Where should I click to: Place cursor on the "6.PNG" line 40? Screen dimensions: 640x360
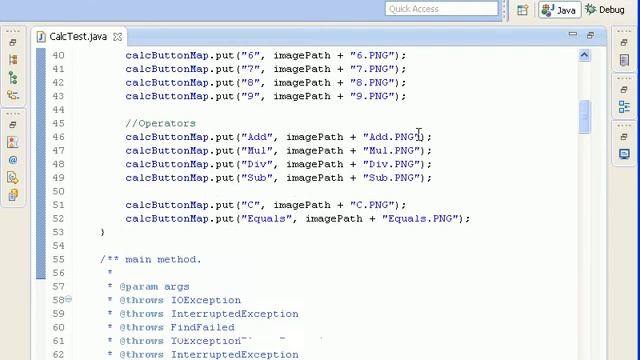[266, 55]
